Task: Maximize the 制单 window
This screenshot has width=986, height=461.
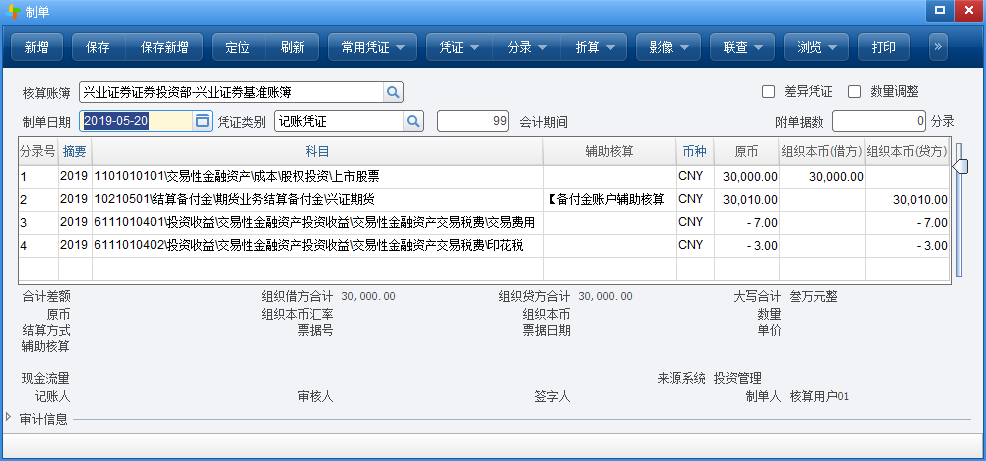Action: point(939,11)
